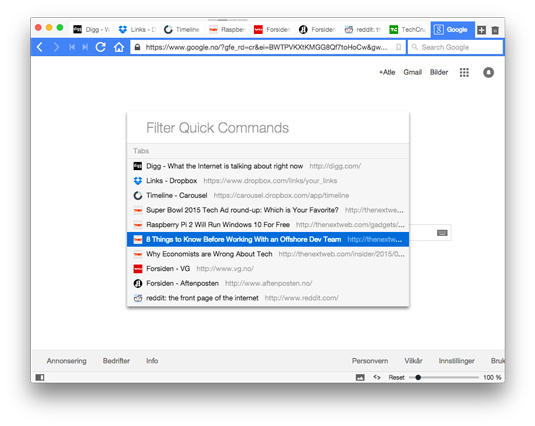The width and height of the screenshot is (535, 426).
Task: Open the Annonsering footer link
Action: coord(67,361)
